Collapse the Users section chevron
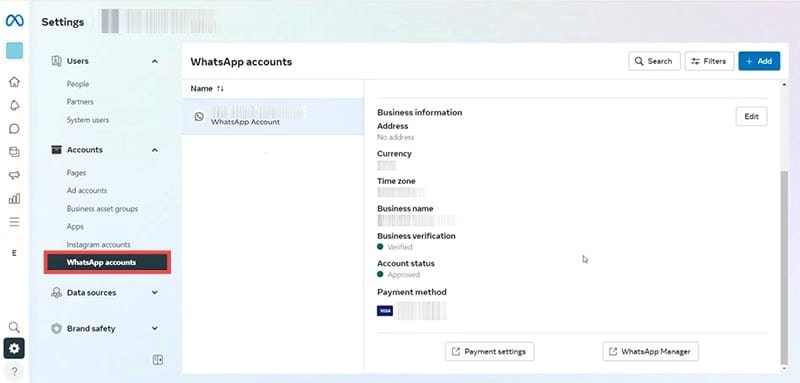The height and width of the screenshot is (383, 800). tap(155, 61)
